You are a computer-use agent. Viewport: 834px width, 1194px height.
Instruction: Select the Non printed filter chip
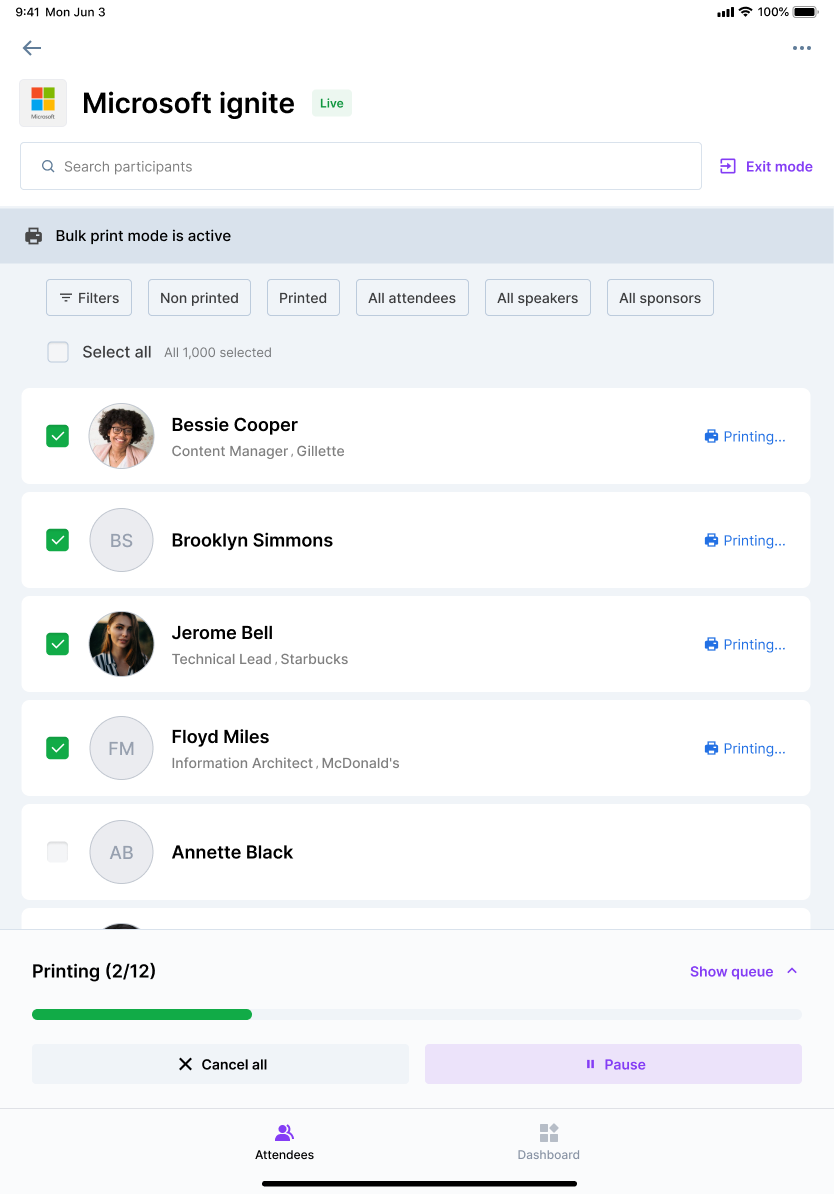click(x=199, y=298)
